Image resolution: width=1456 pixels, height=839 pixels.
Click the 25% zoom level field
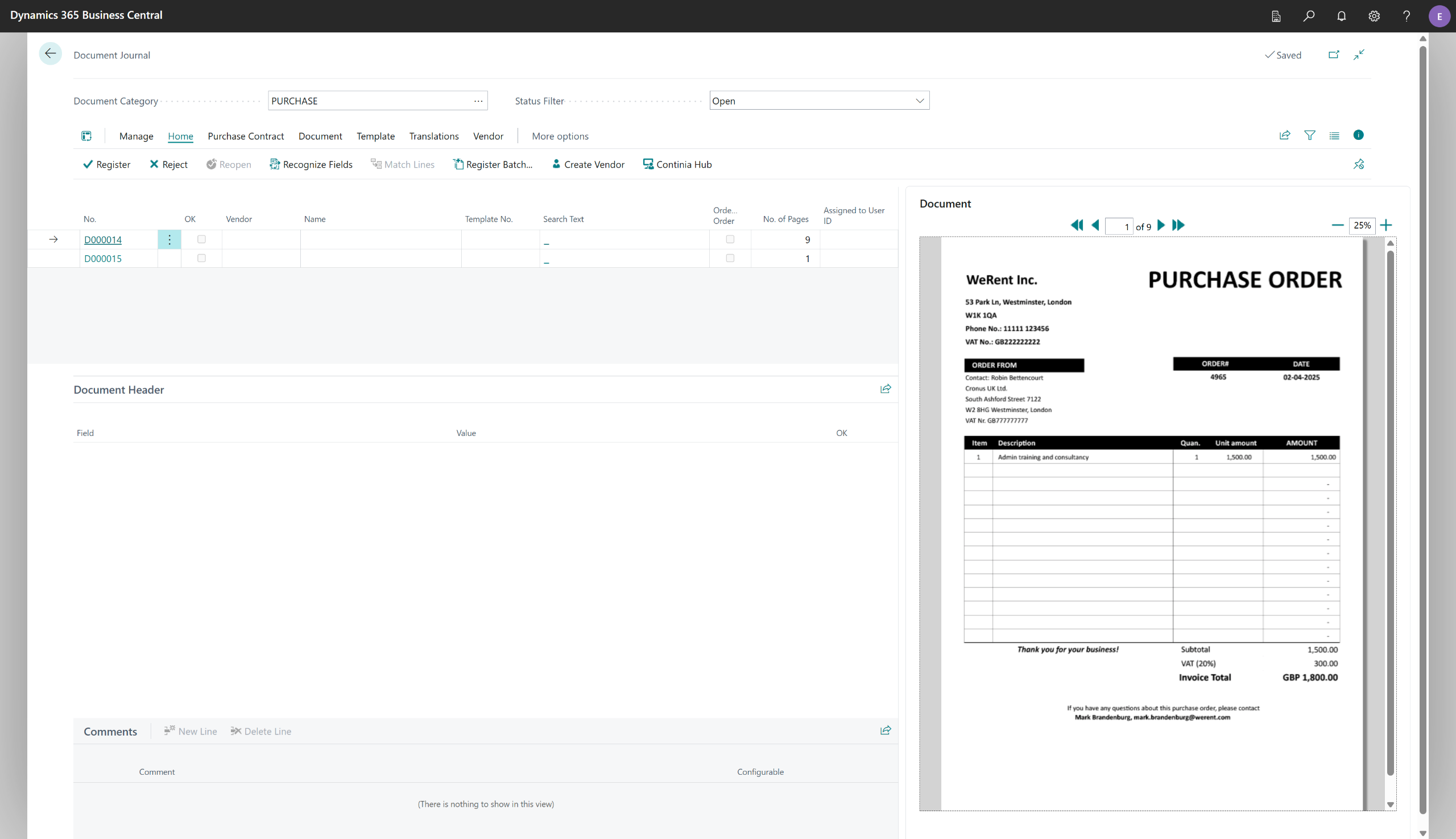pyautogui.click(x=1362, y=226)
